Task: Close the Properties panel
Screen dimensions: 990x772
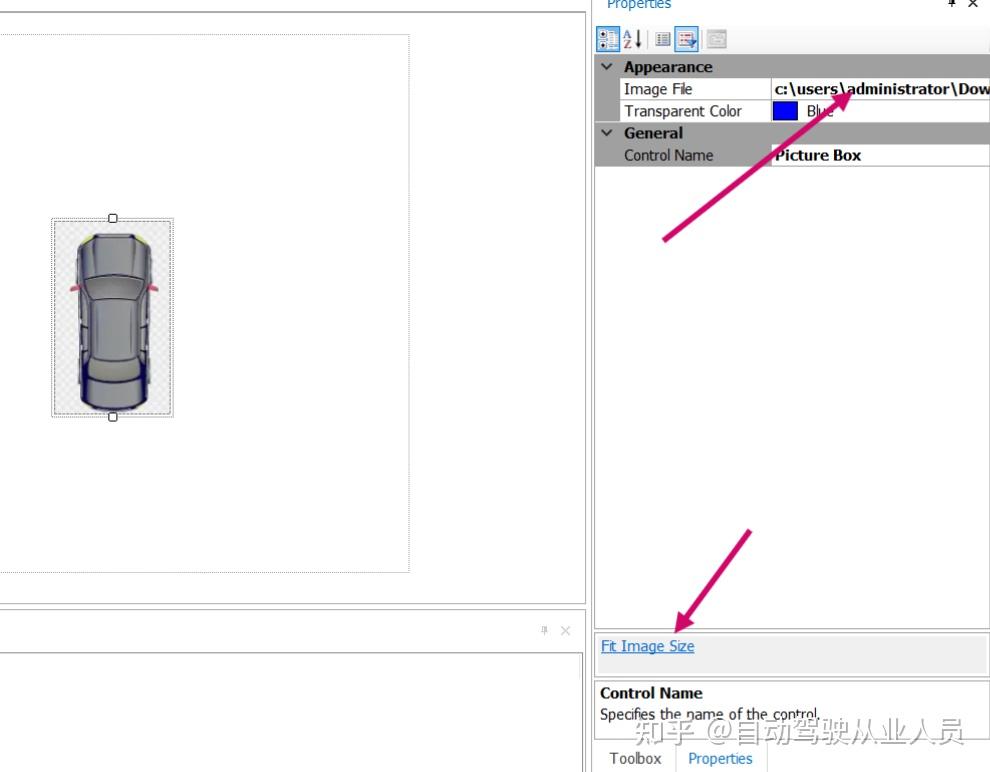Action: click(973, 3)
